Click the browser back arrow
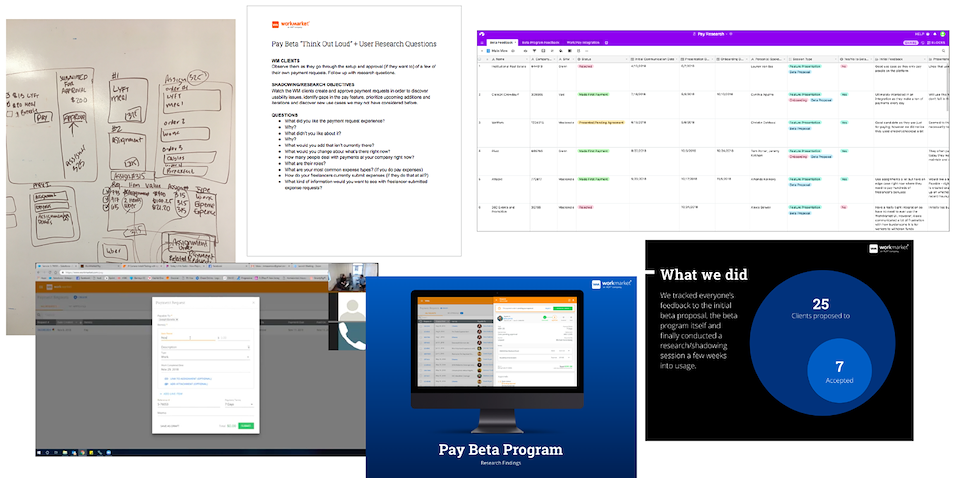Image resolution: width=960 pixels, height=478 pixels. [x=38, y=272]
